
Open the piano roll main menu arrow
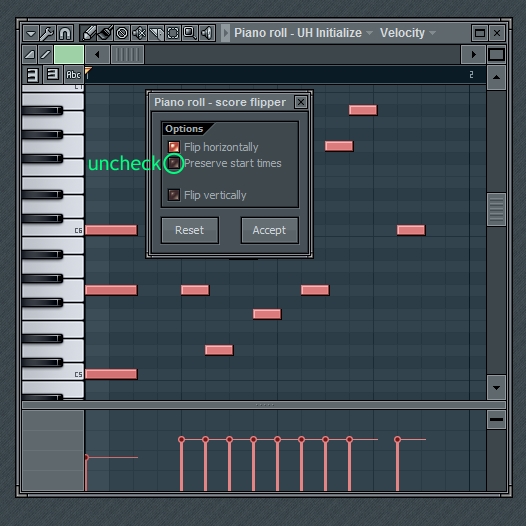point(31,33)
